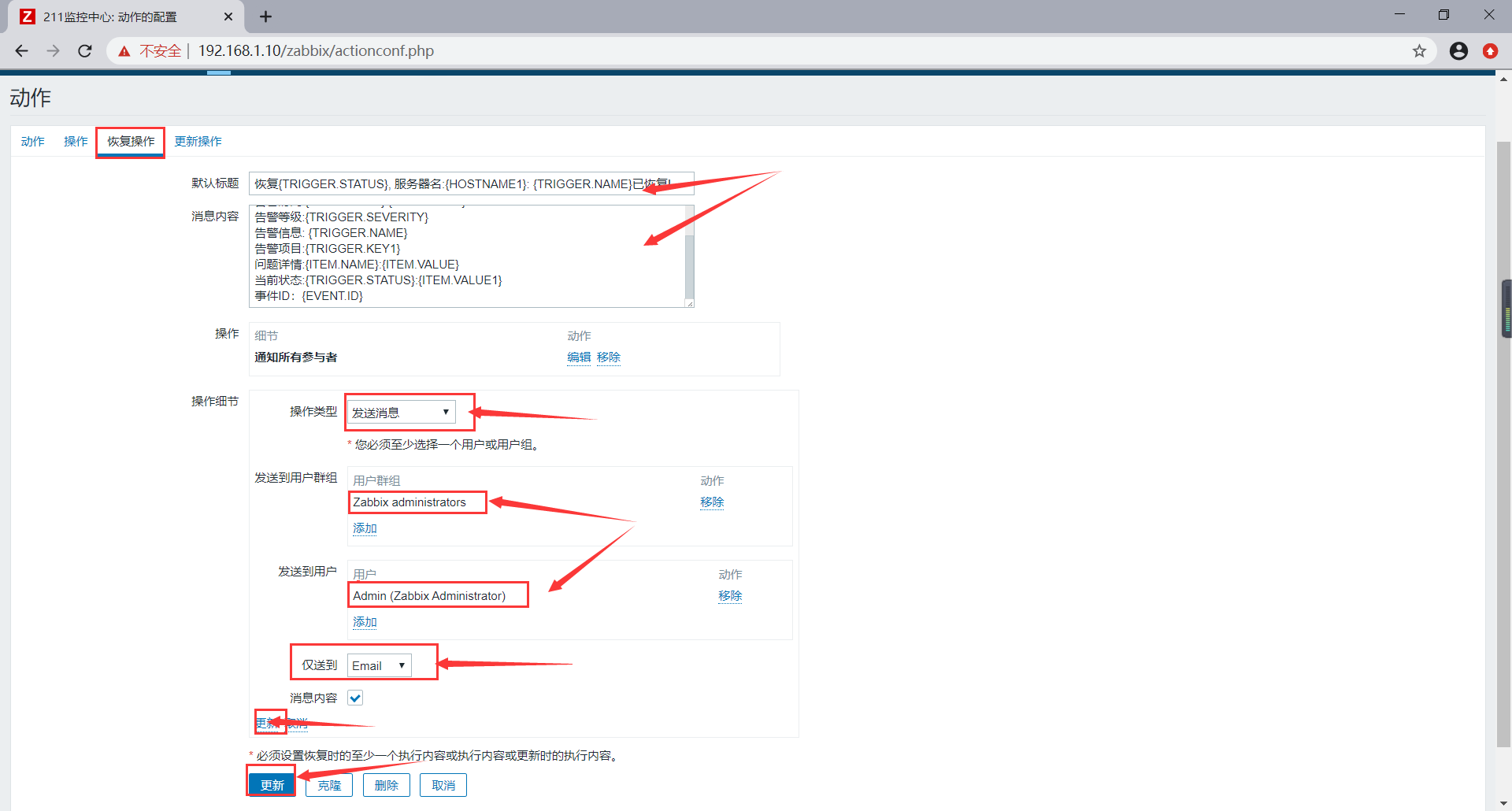Screen dimensions: 1512x811
Task: Remove Admin (Zabbix Administrator) user
Action: point(730,596)
